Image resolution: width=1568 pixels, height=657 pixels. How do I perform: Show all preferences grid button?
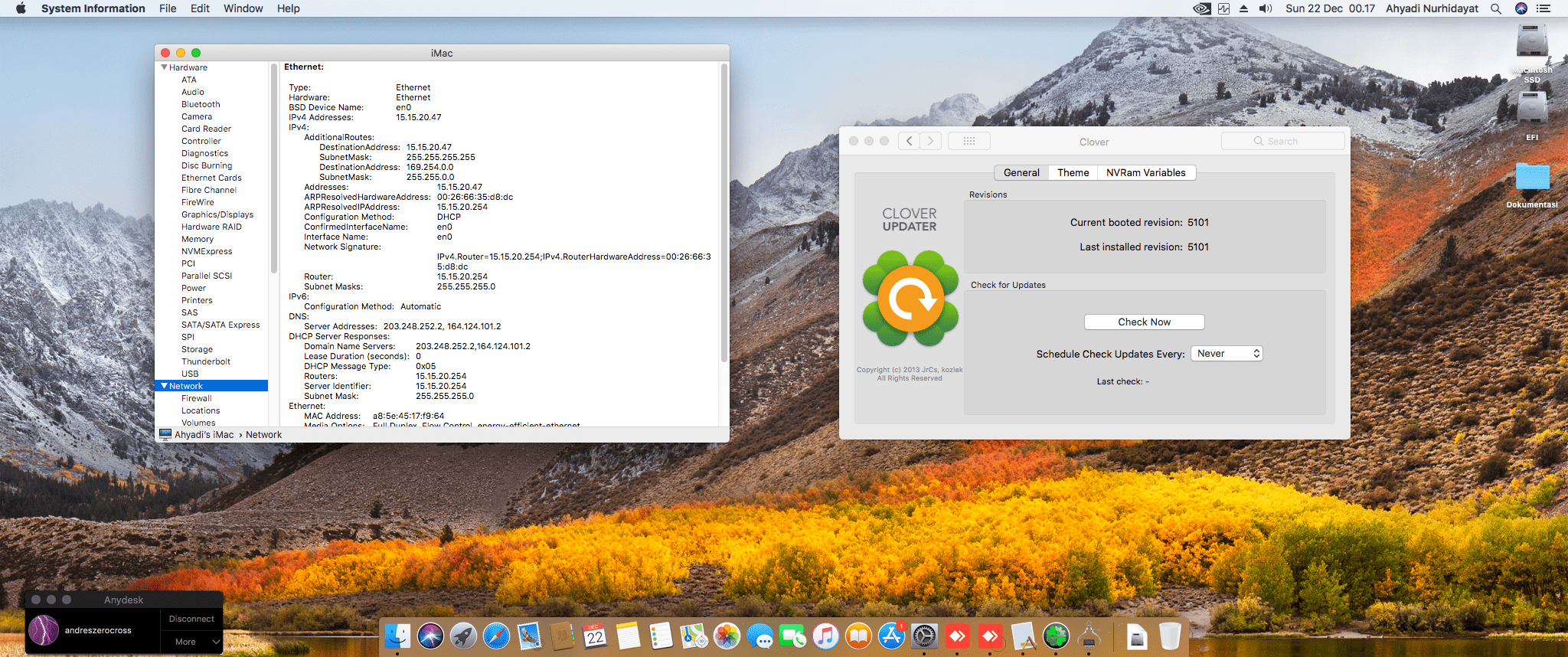969,141
